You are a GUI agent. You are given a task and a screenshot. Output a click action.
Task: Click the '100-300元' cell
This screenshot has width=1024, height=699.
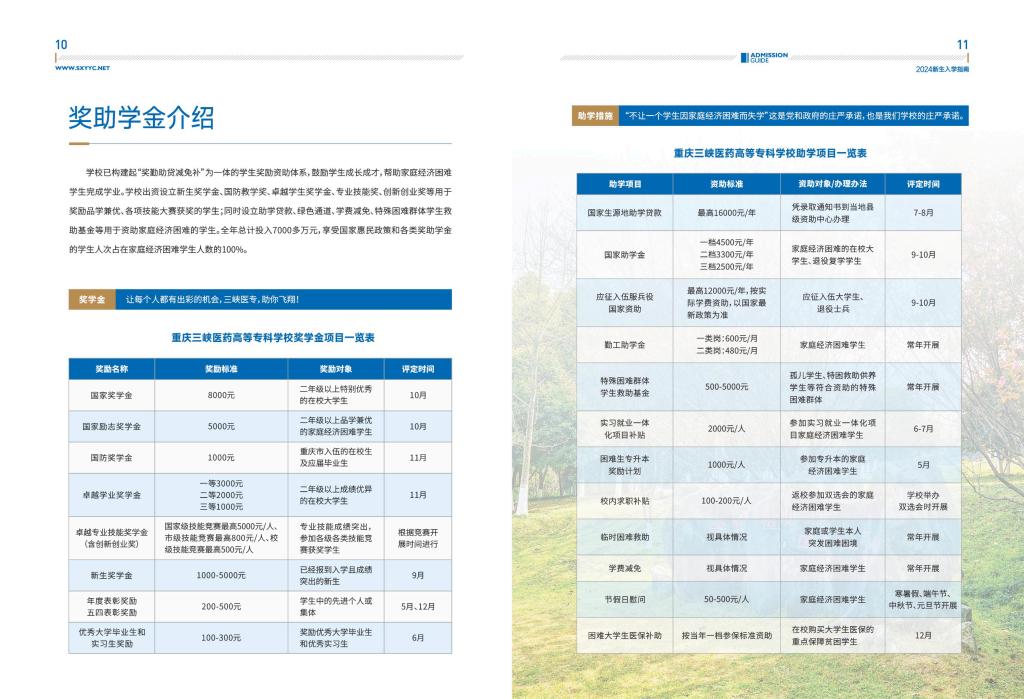pyautogui.click(x=221, y=638)
